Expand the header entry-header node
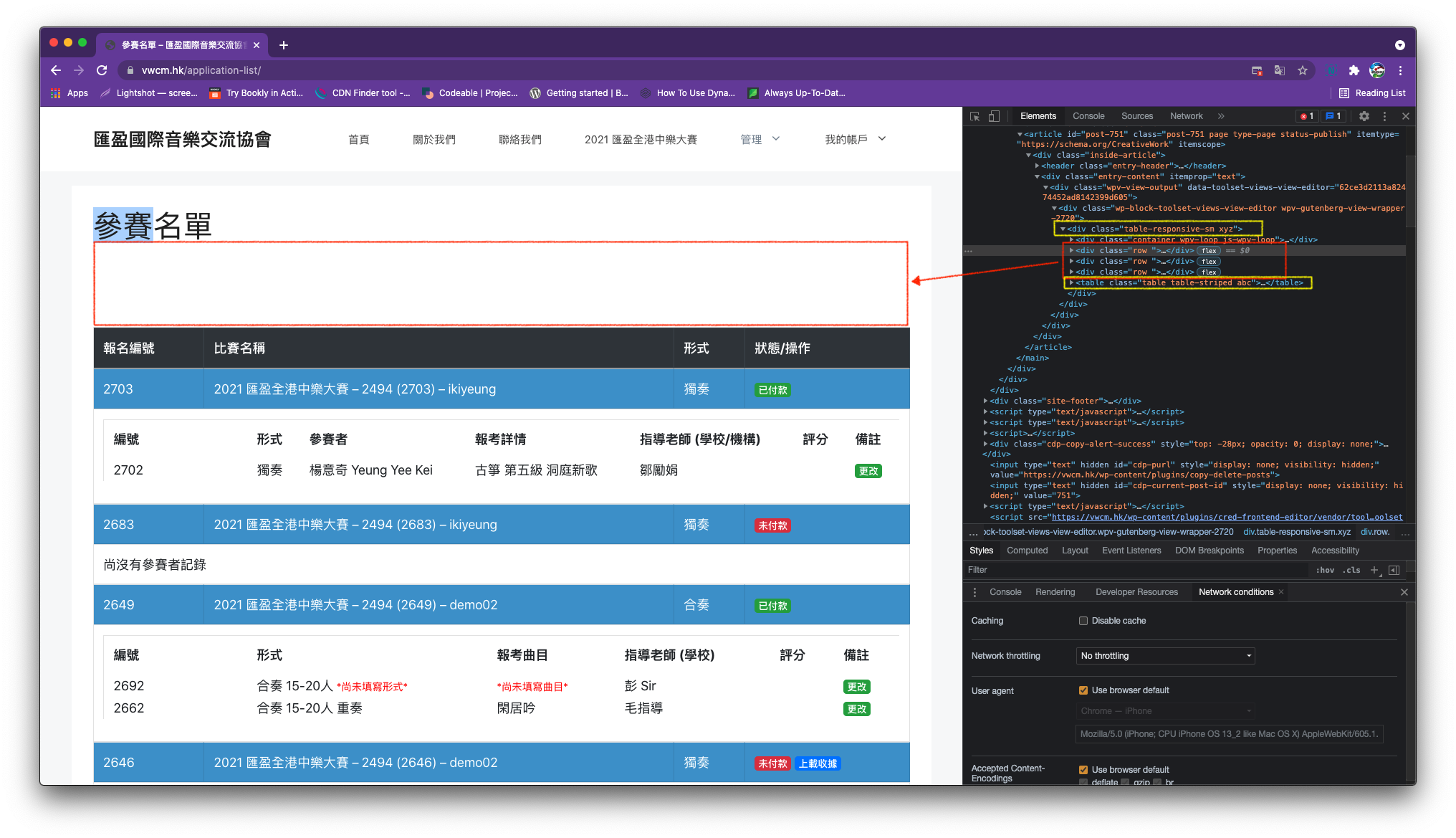This screenshot has height=838, width=1456. (1037, 166)
